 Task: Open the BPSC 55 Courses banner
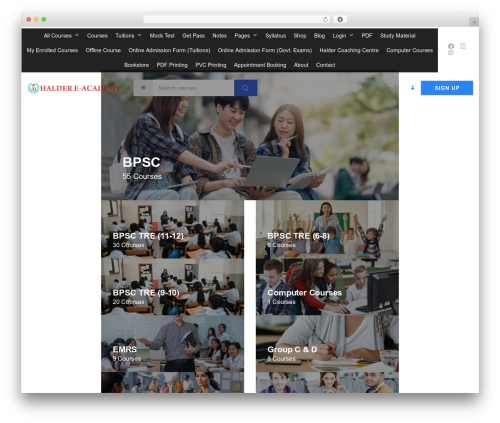[250, 136]
